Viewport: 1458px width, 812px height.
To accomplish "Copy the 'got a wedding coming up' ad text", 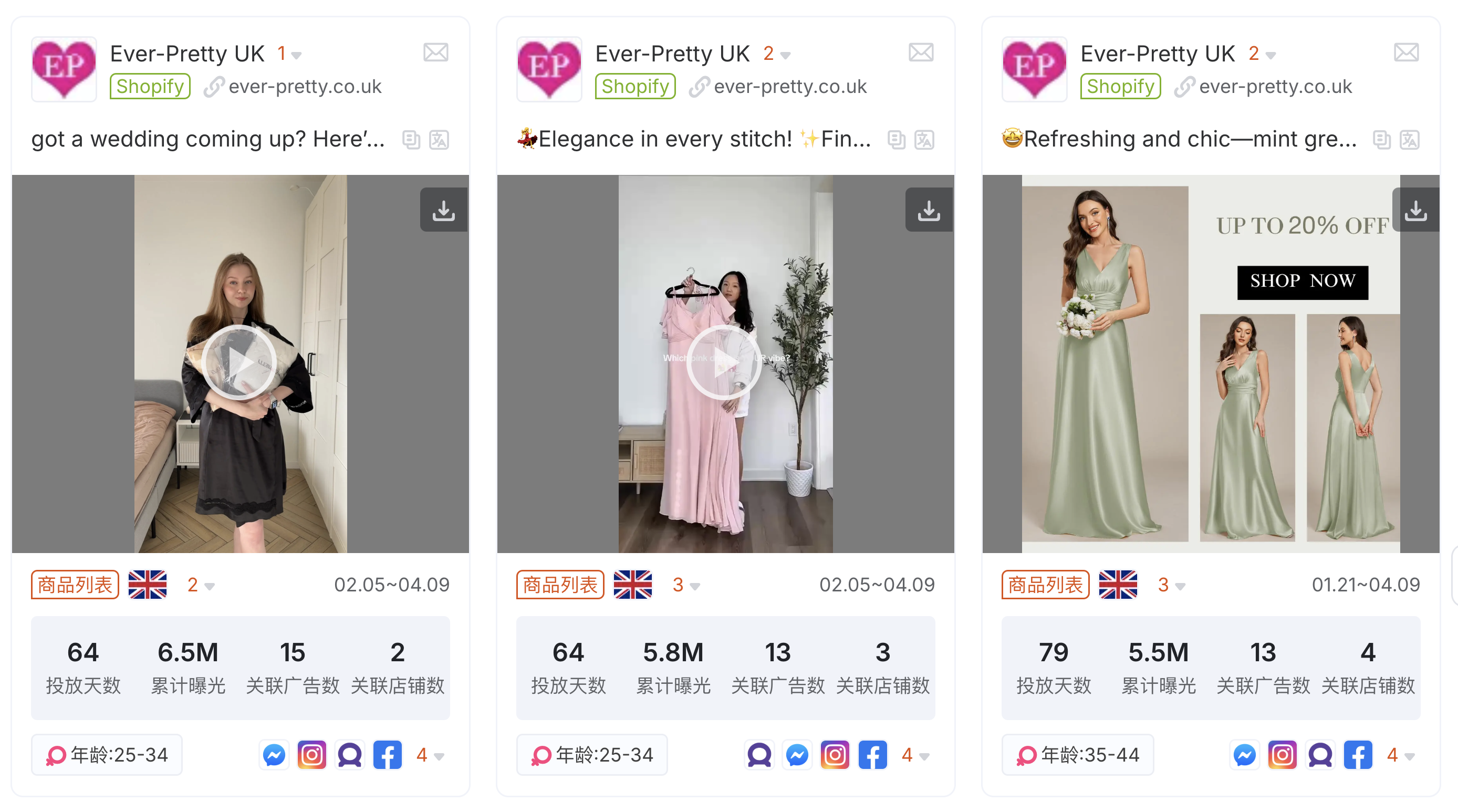I will [411, 139].
